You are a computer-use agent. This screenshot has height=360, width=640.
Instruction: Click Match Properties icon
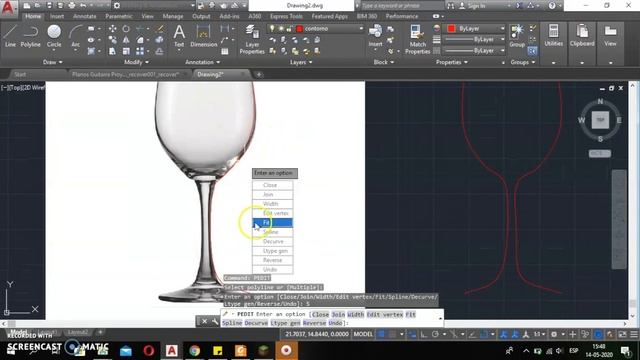pyautogui.click(x=417, y=39)
